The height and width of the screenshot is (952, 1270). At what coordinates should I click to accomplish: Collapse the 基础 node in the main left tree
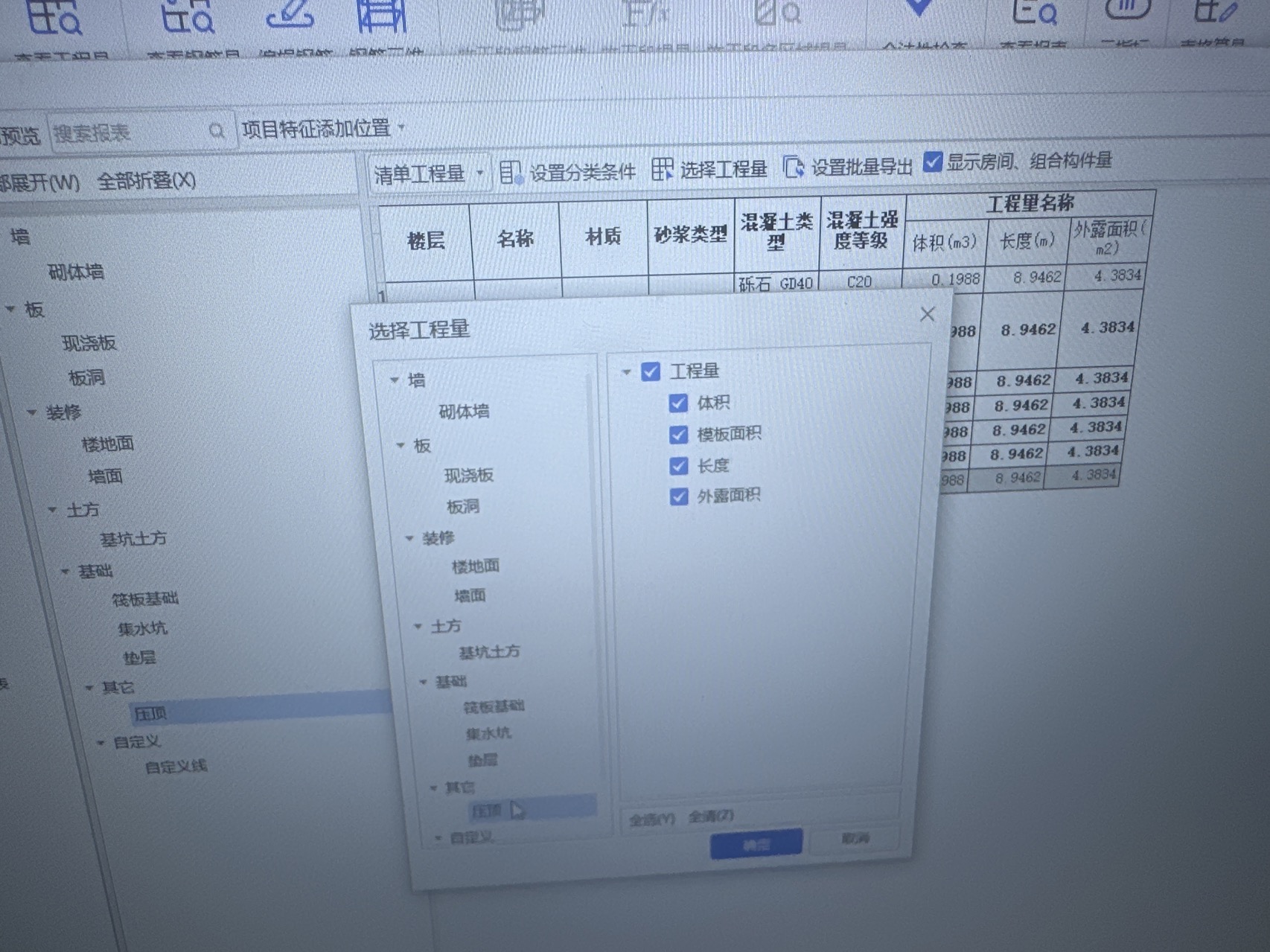[x=65, y=572]
